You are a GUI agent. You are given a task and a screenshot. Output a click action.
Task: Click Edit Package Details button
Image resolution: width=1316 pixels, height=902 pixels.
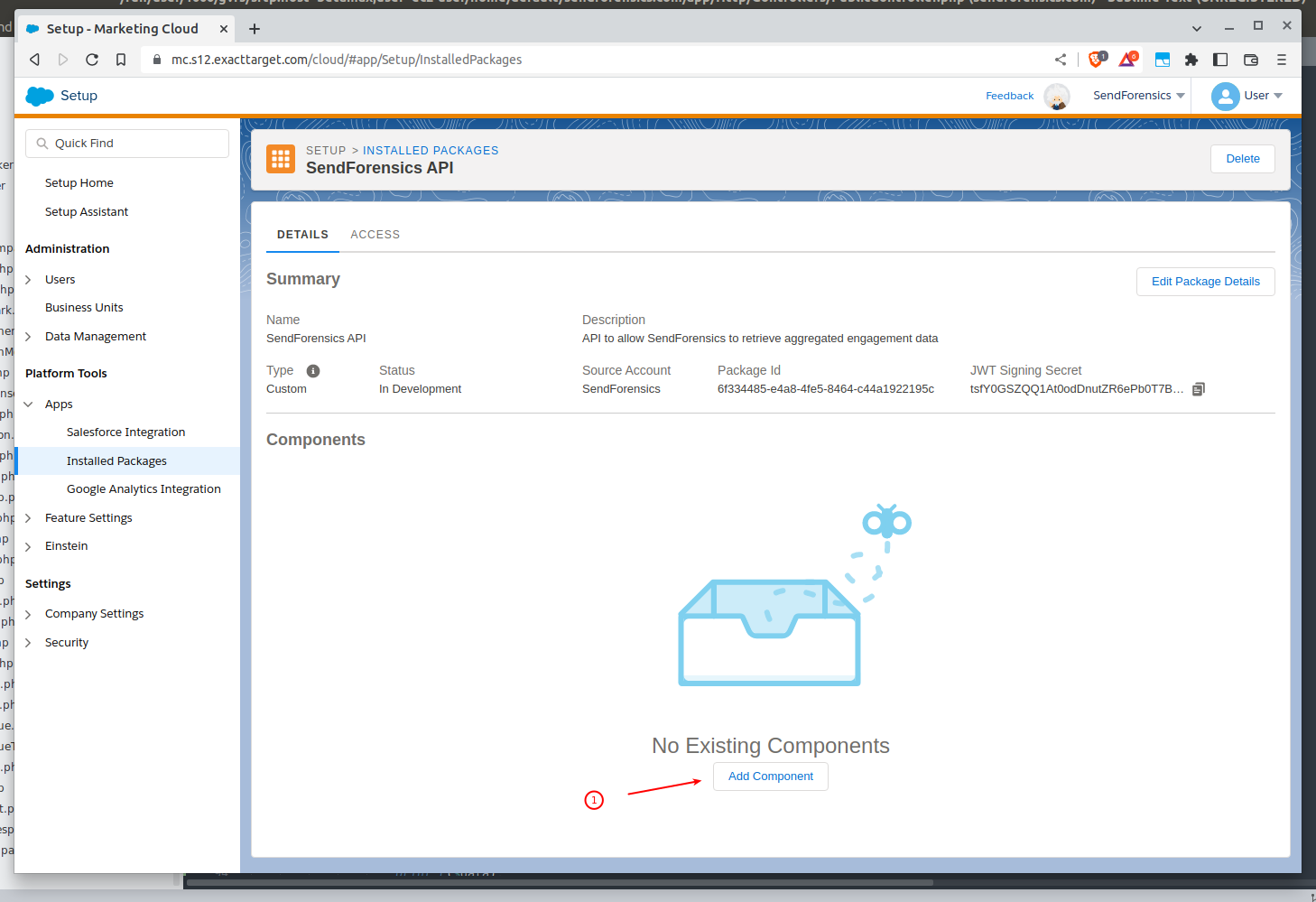[x=1206, y=282]
